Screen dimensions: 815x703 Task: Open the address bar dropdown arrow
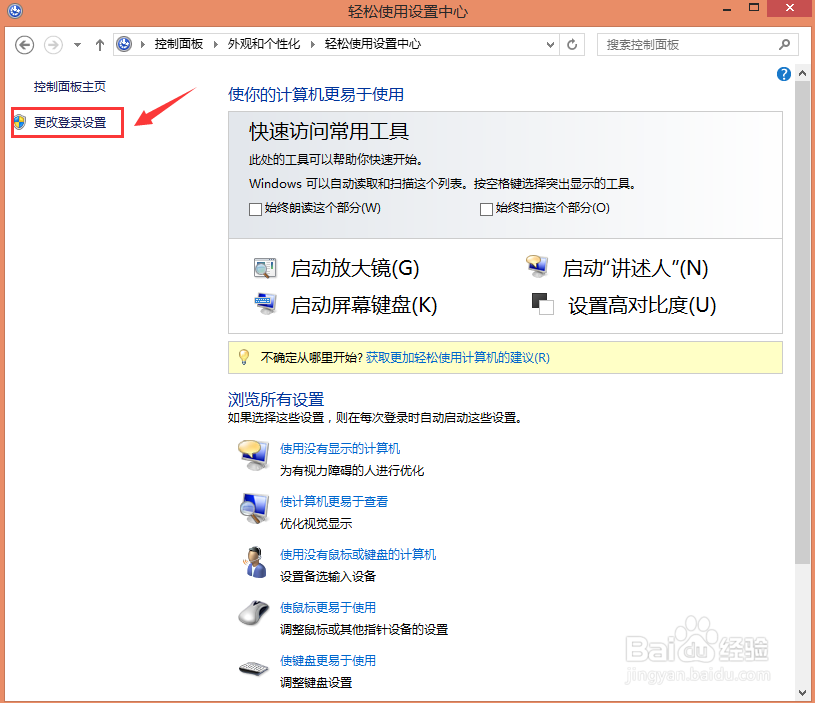549,44
